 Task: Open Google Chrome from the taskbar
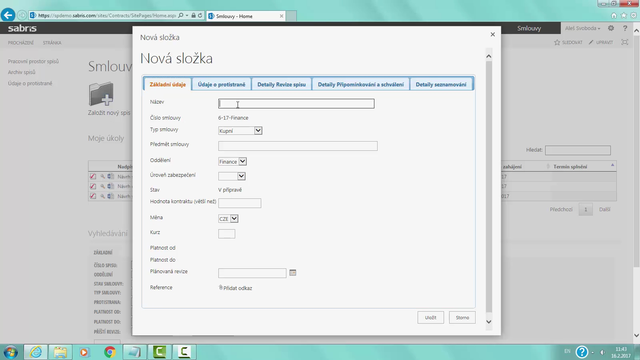[109, 352]
